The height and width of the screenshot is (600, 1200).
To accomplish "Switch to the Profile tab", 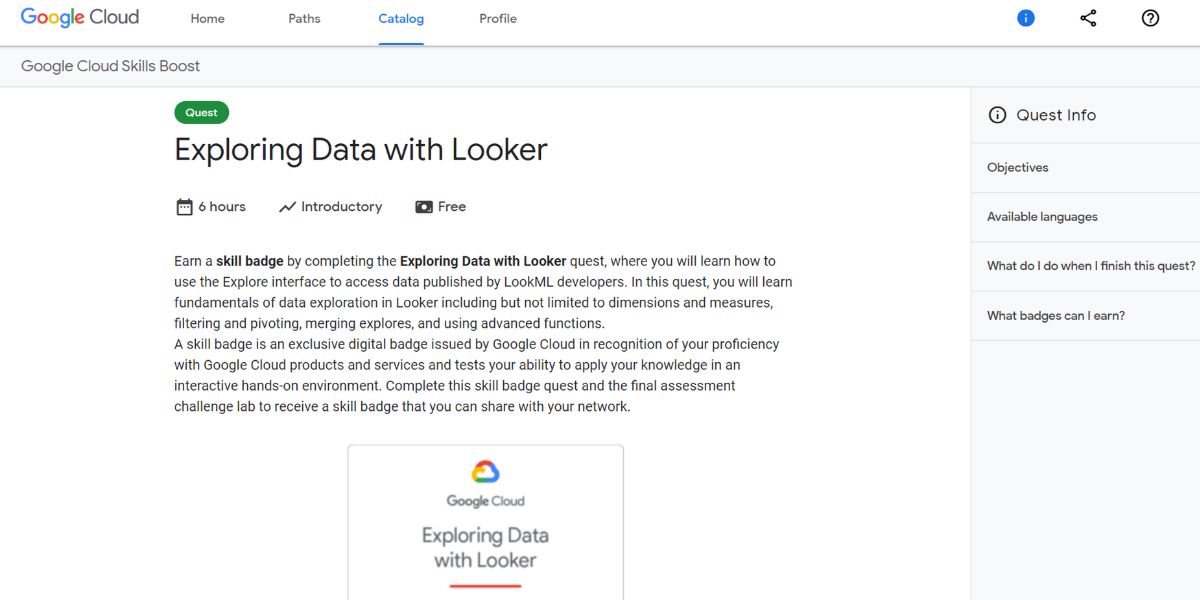I will pos(498,19).
